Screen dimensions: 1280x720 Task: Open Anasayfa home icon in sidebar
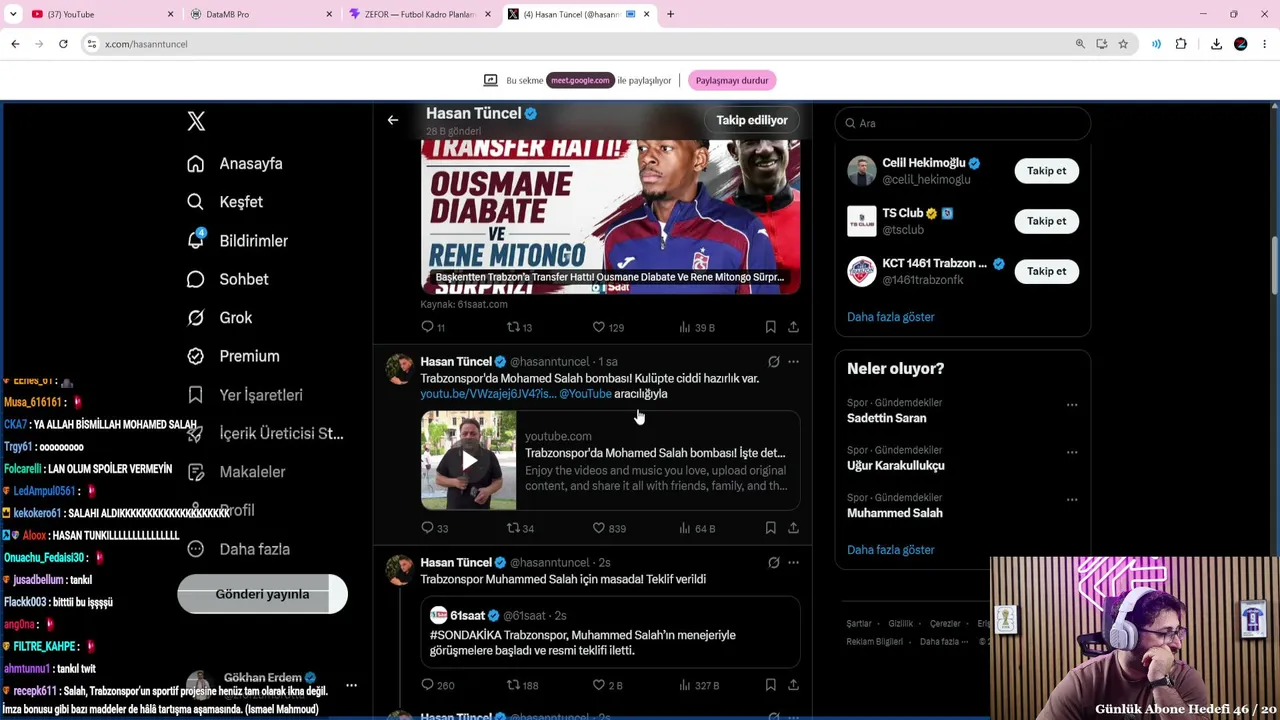(x=196, y=164)
